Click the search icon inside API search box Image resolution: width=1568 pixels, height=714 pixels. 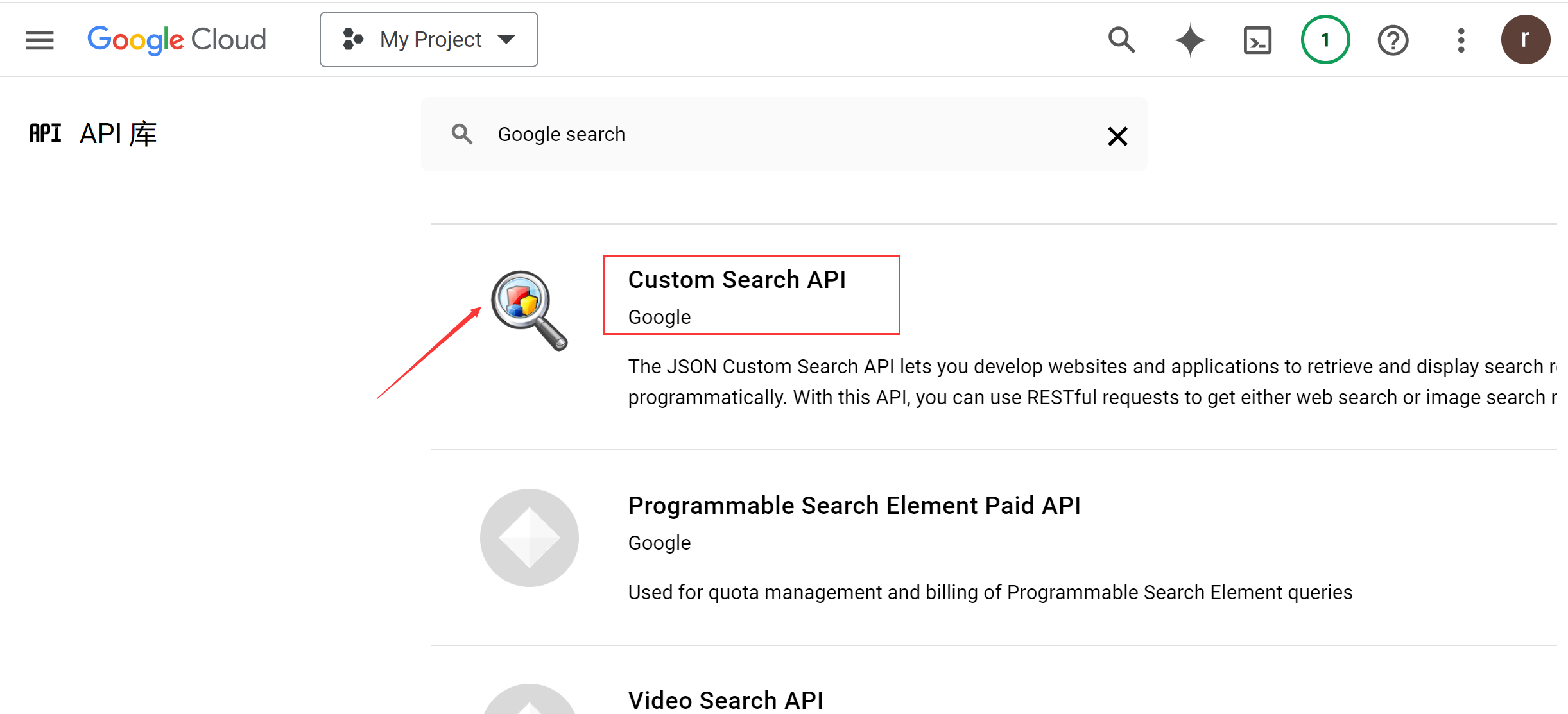click(x=461, y=135)
